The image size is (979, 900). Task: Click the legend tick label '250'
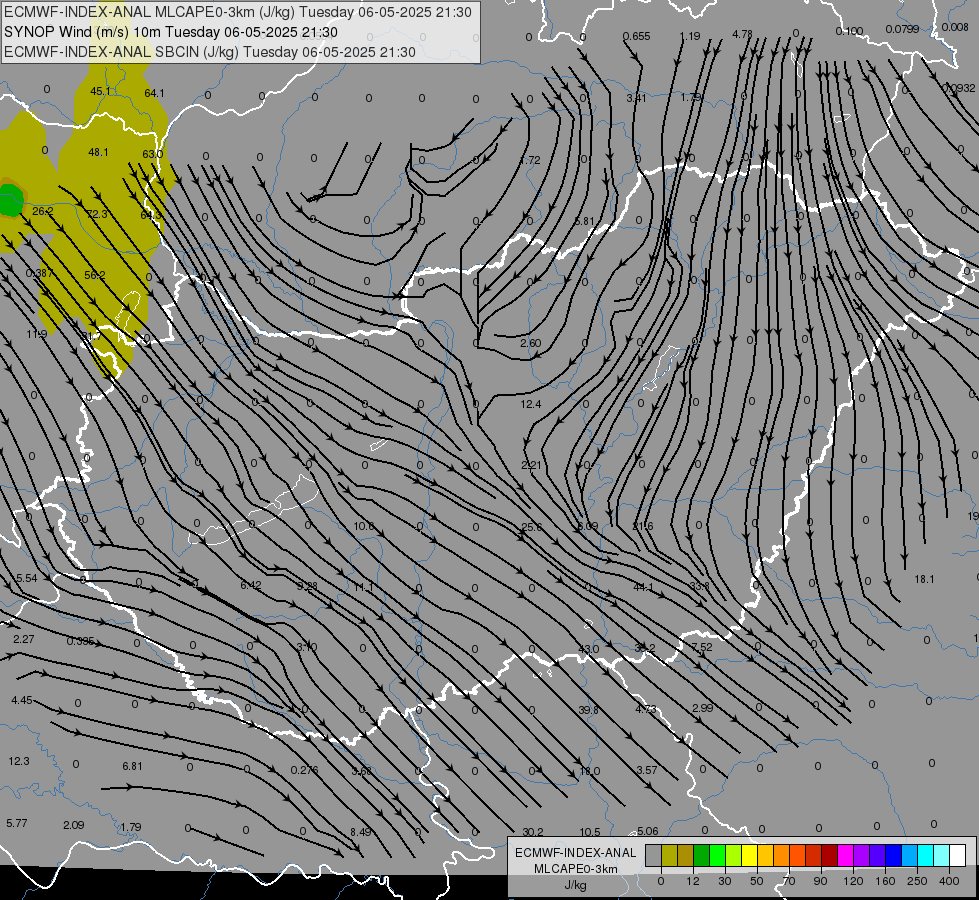pos(917,881)
